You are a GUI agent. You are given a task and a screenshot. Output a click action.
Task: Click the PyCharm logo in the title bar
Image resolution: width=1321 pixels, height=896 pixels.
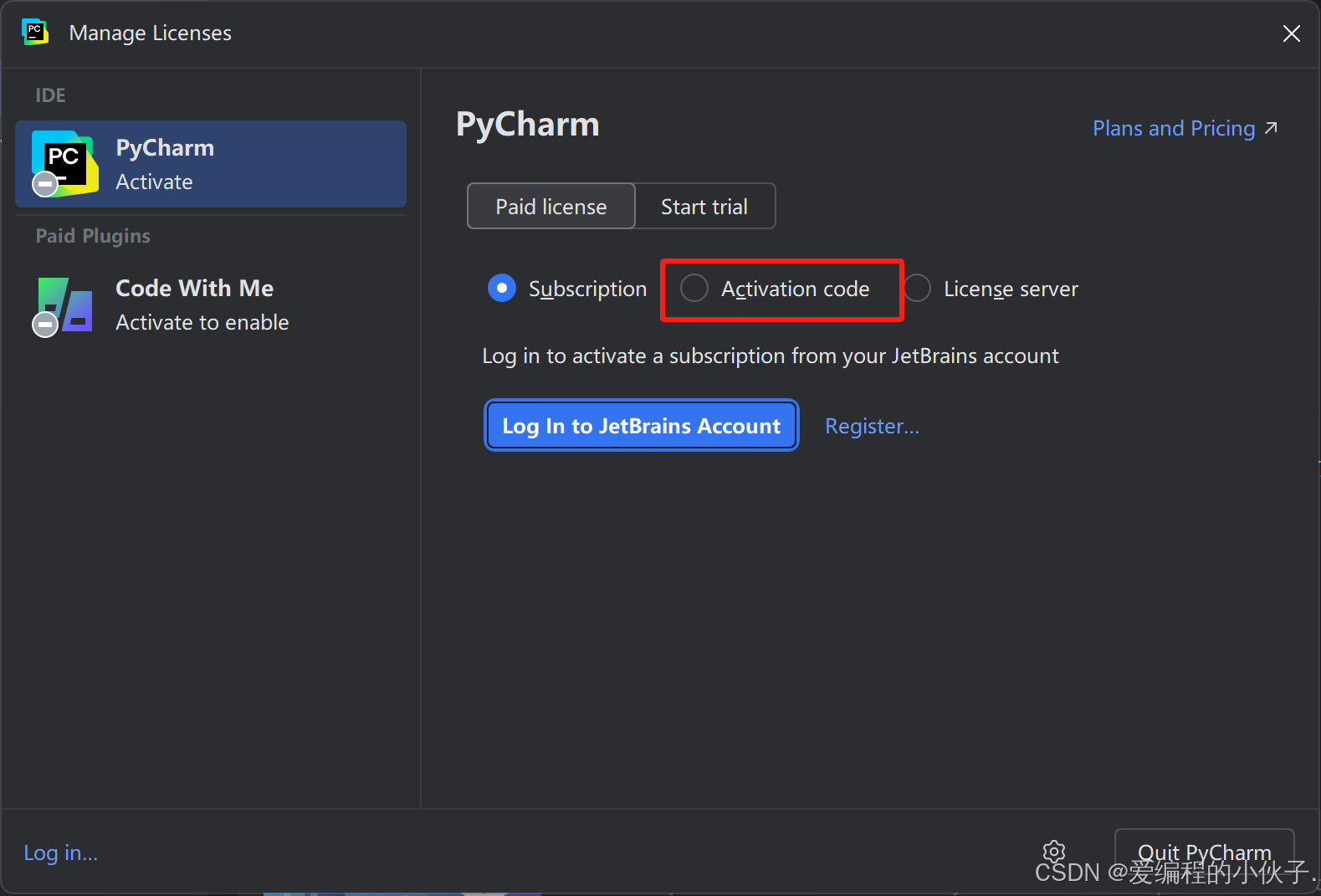pos(34,33)
